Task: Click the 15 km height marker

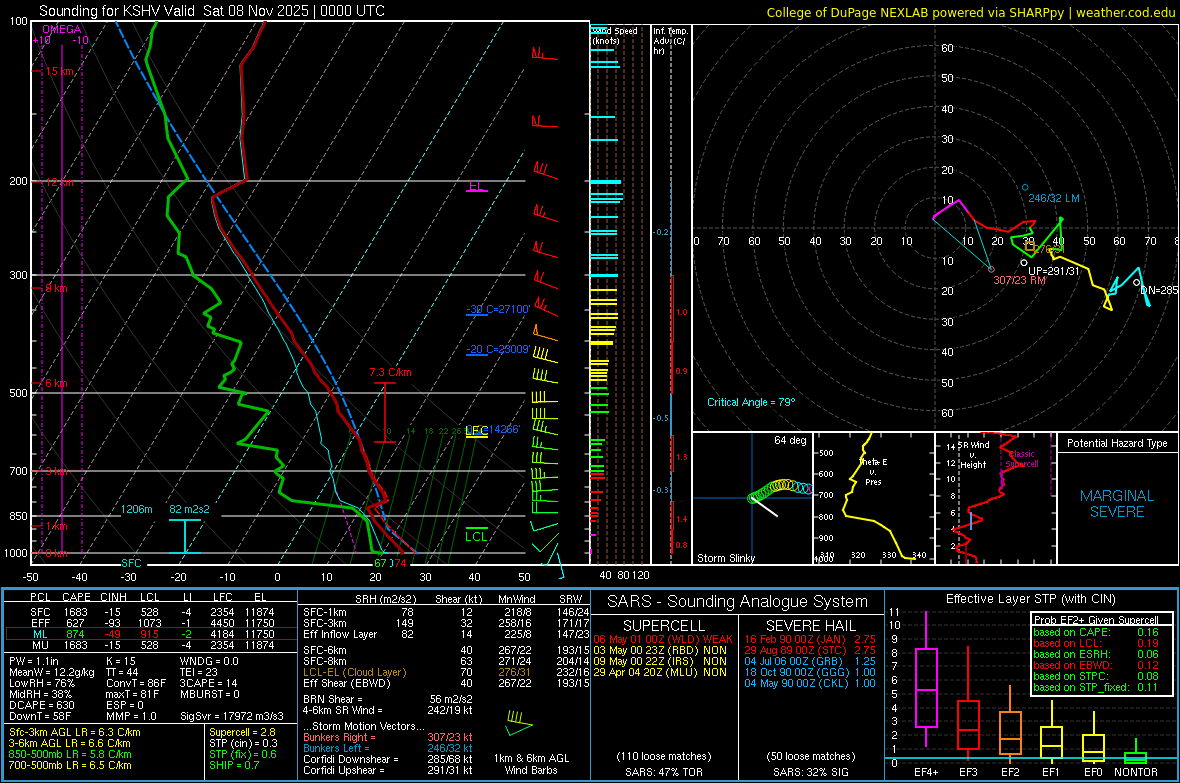Action: pos(59,72)
